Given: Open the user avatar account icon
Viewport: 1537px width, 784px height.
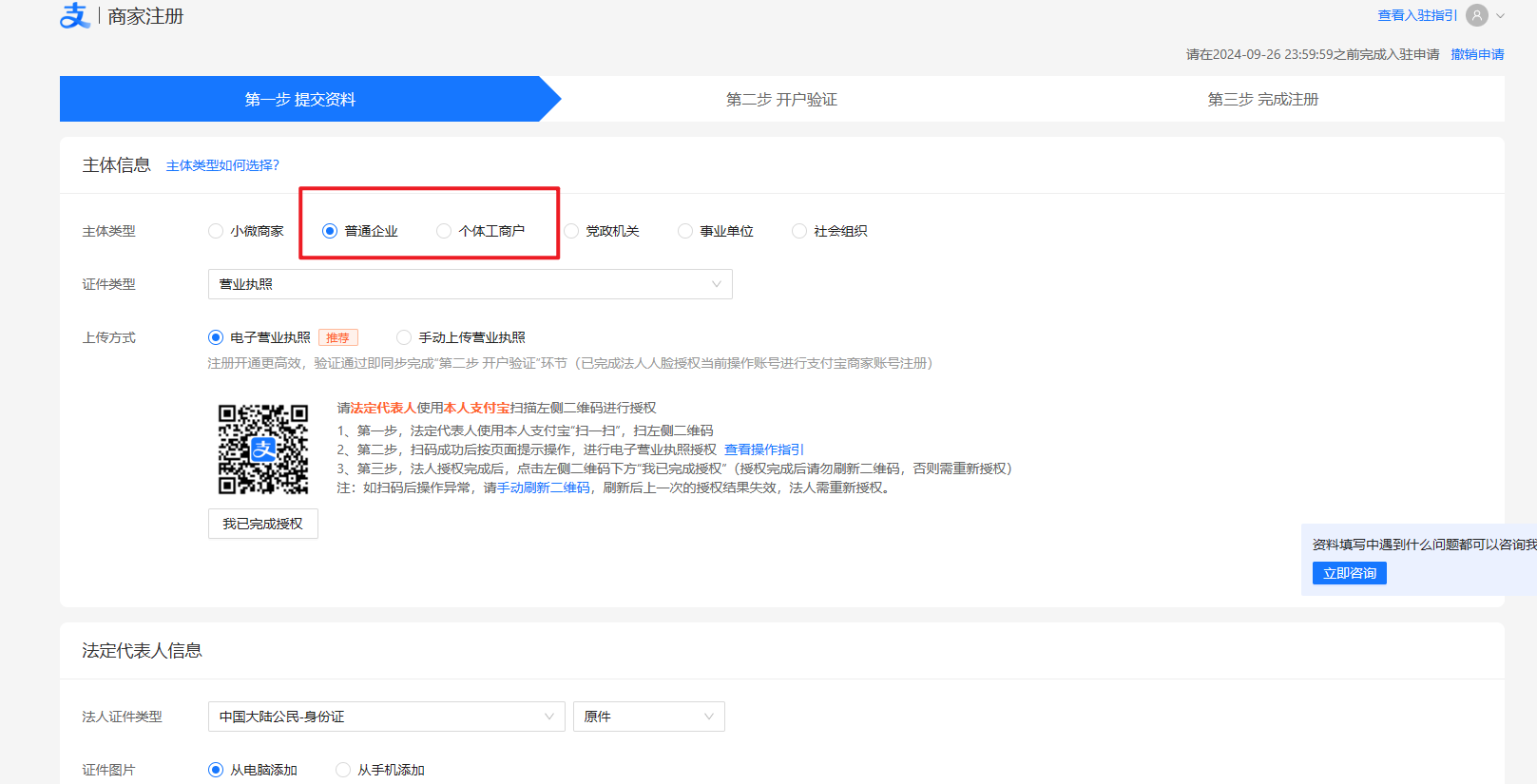Looking at the screenshot, I should coord(1476,15).
